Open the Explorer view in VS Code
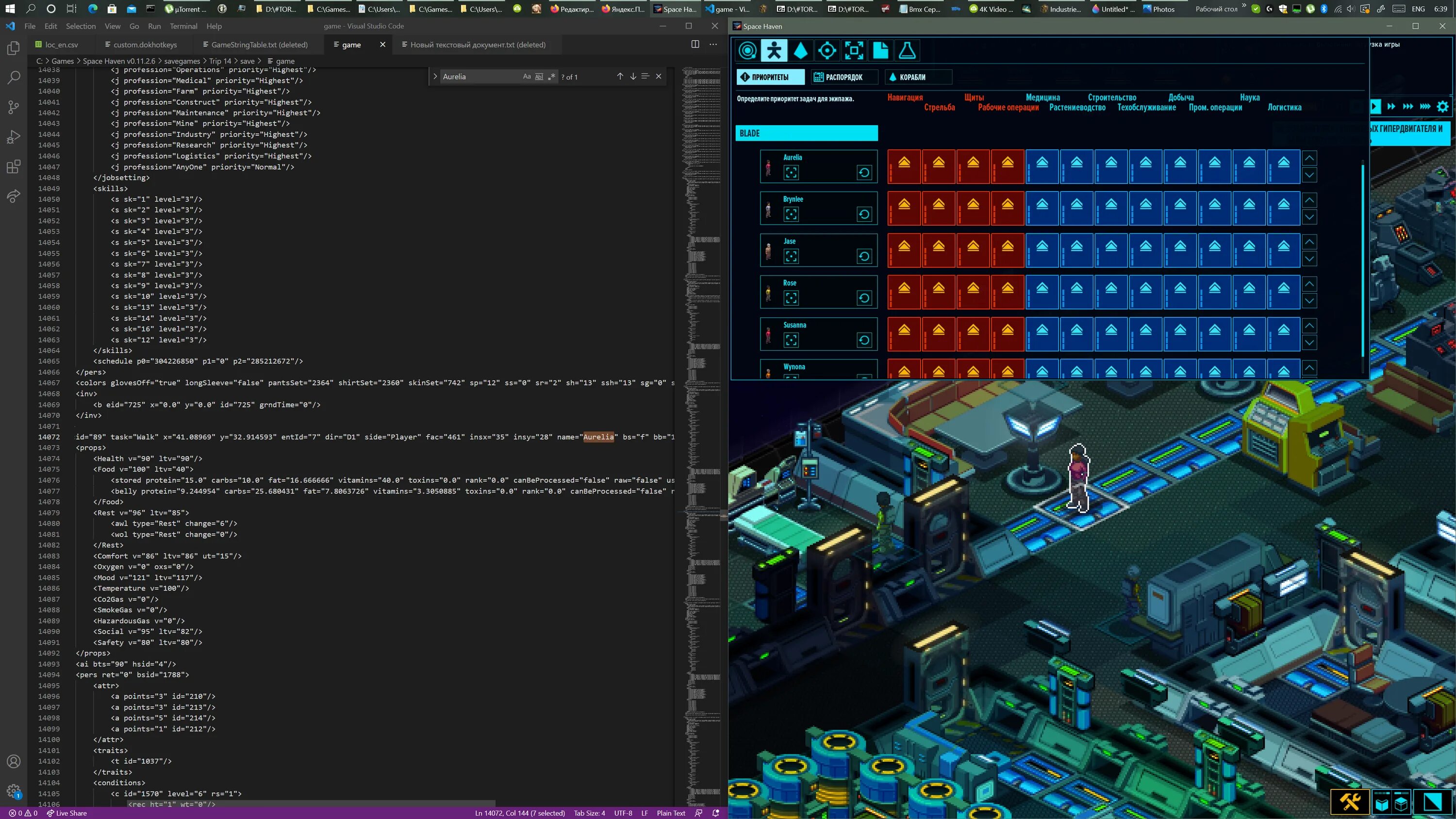This screenshot has width=1456, height=819. click(14, 49)
